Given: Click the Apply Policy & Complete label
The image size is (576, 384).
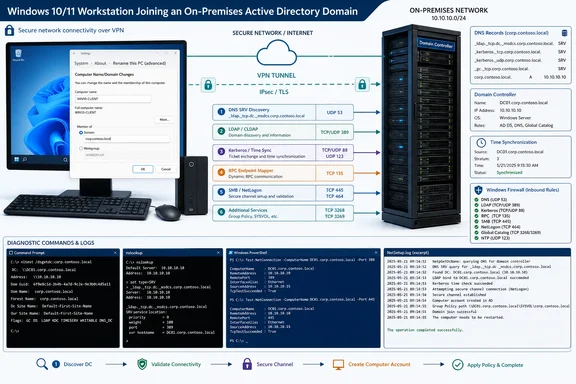Looking at the screenshot, I should click(495, 365).
